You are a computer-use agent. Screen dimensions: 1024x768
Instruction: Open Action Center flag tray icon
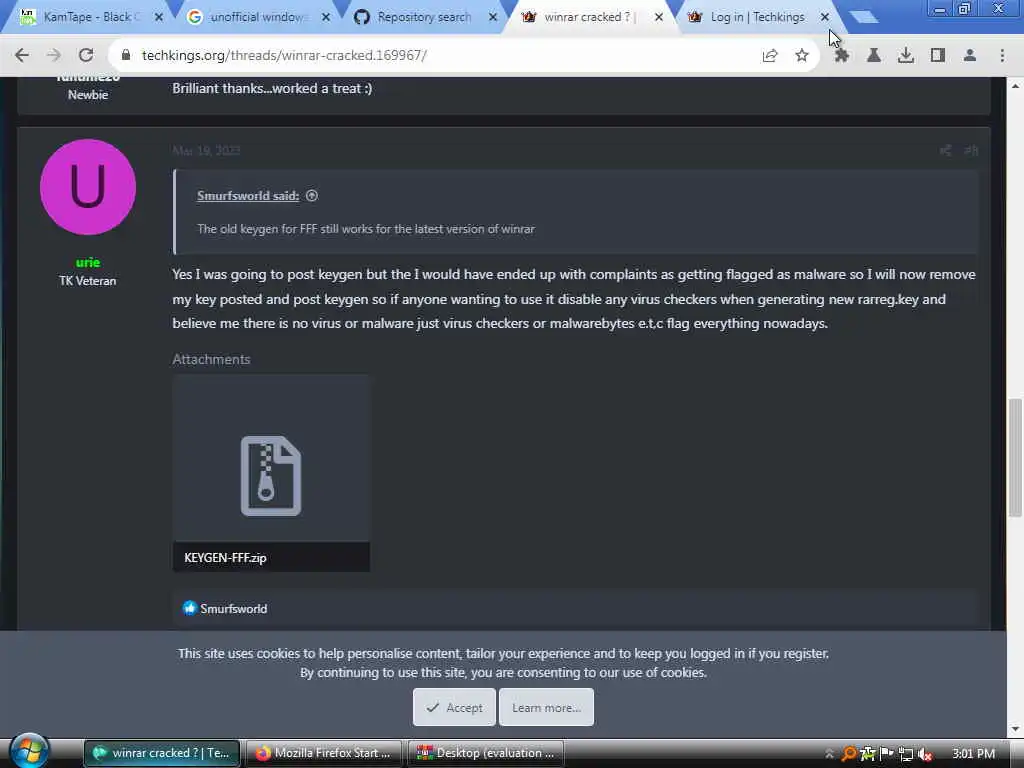point(887,754)
